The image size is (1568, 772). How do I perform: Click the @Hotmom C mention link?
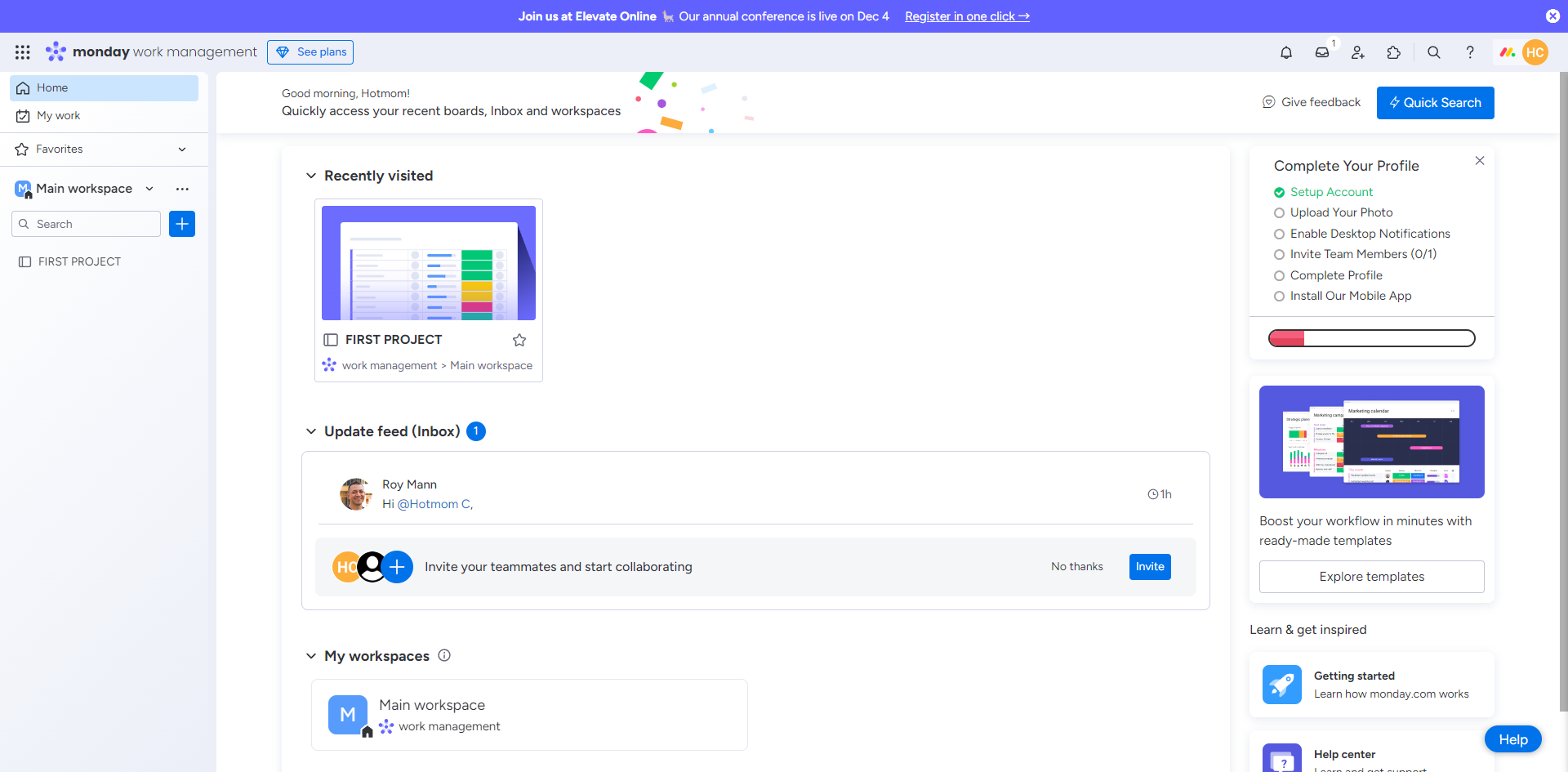(434, 504)
